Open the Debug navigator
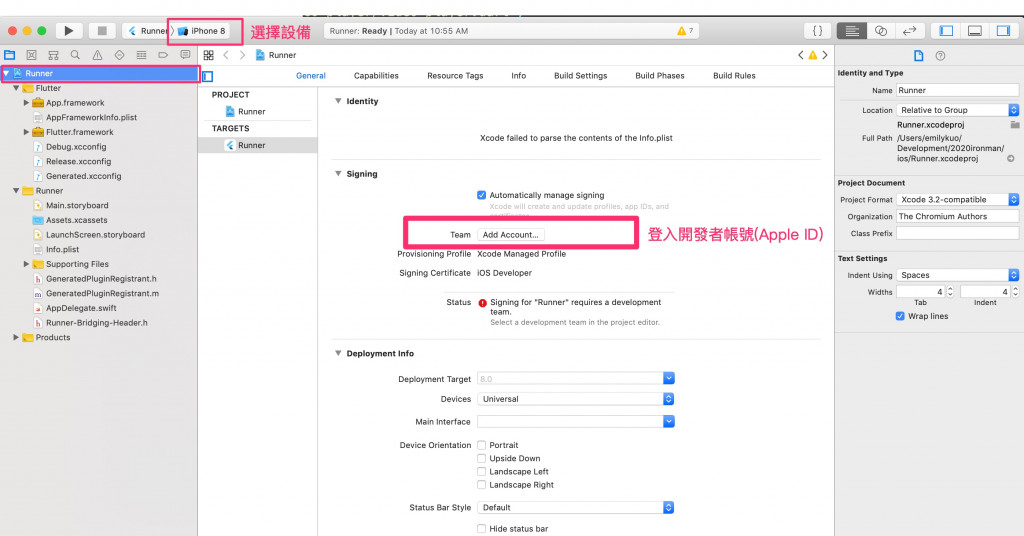Viewport: 1024px width, 536px height. pos(141,55)
